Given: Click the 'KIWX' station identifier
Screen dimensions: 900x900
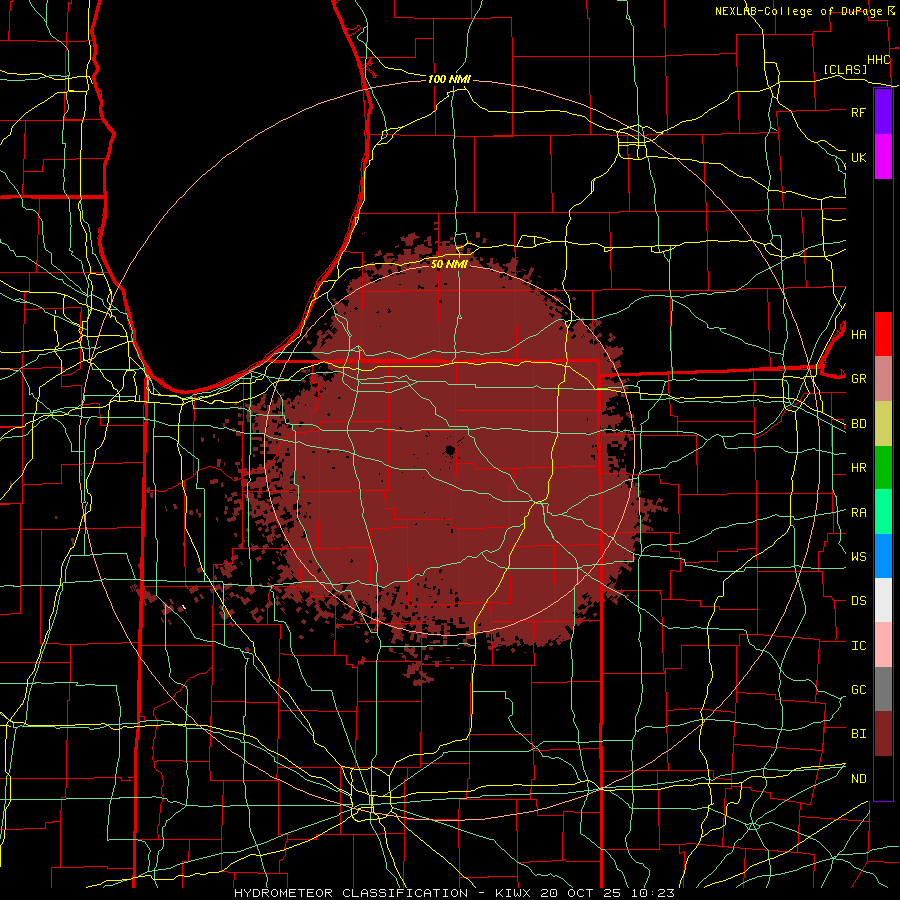Looking at the screenshot, I should click(x=514, y=893).
